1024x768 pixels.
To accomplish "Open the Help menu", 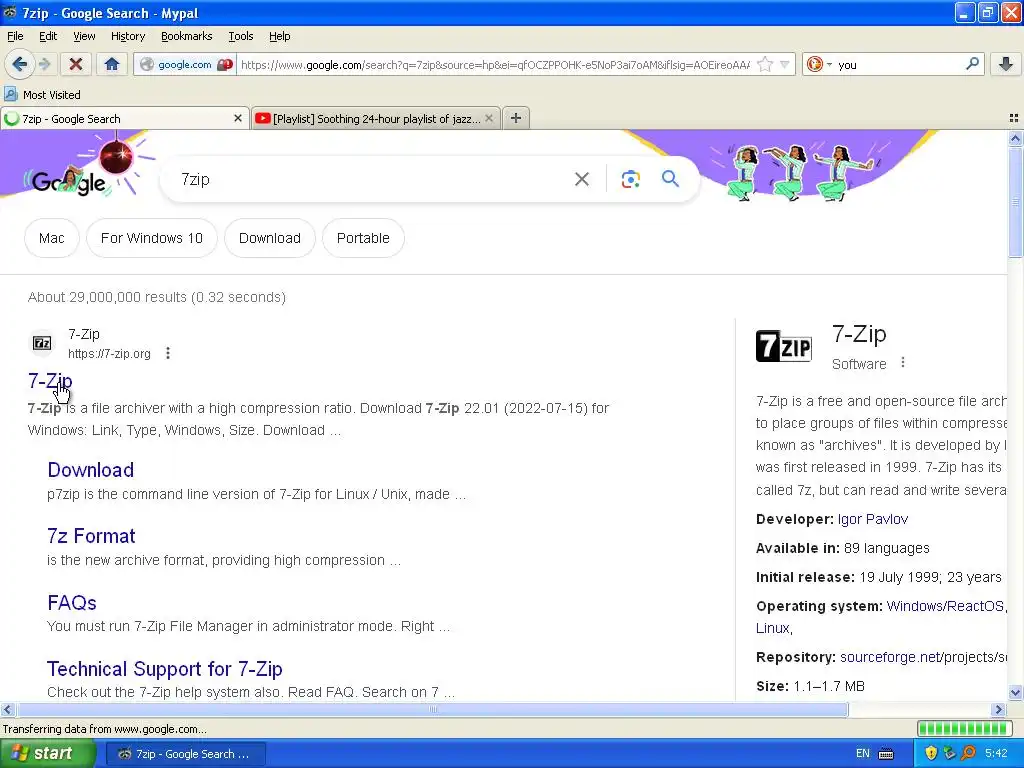I will (280, 36).
